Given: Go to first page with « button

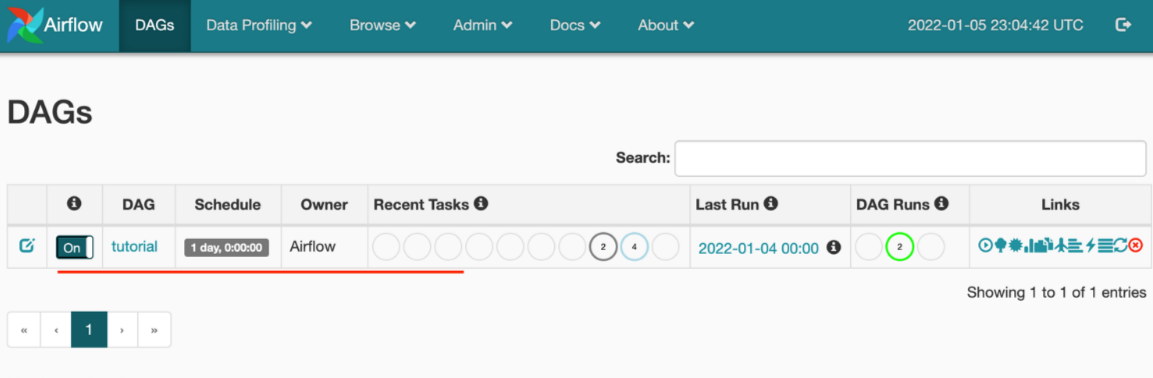Looking at the screenshot, I should [x=24, y=329].
